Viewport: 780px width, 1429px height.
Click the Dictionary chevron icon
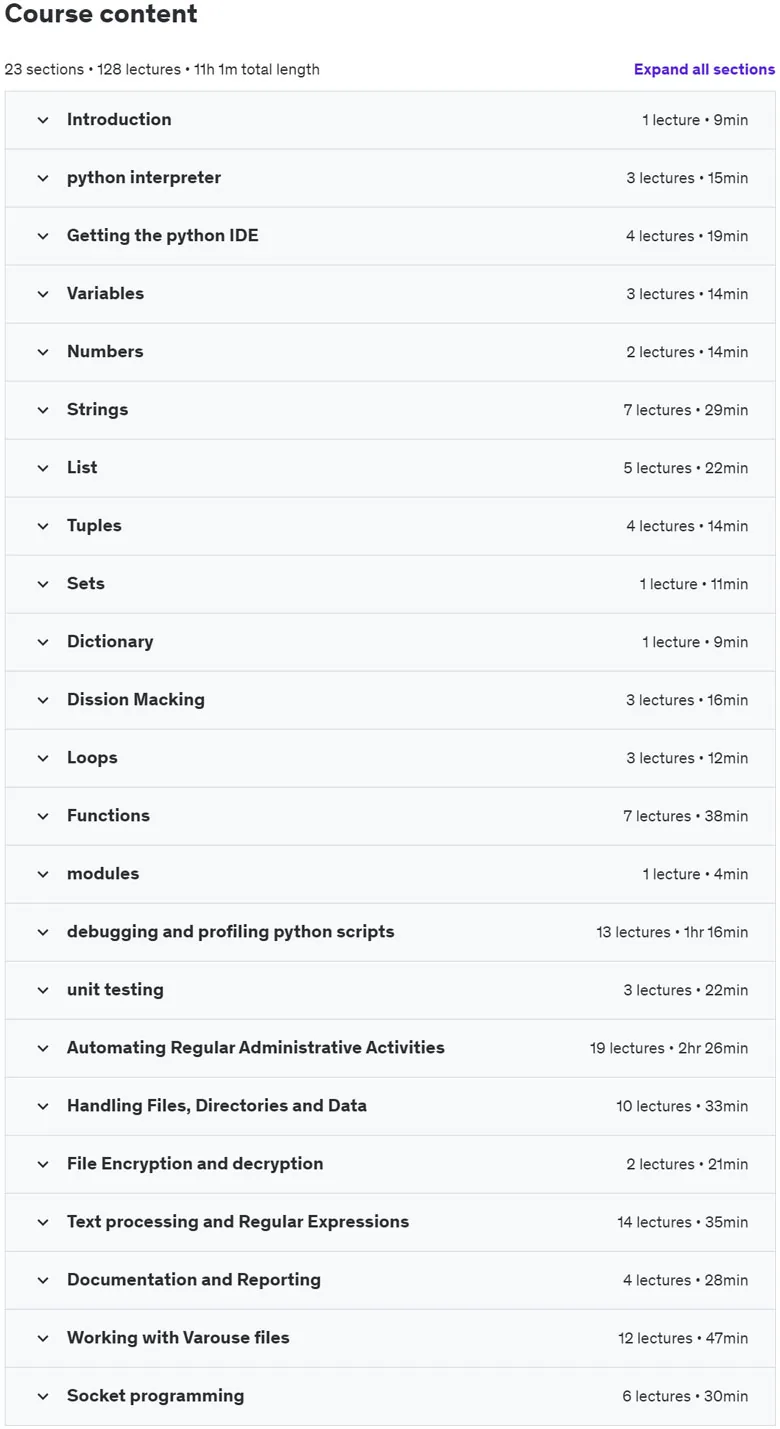43,642
